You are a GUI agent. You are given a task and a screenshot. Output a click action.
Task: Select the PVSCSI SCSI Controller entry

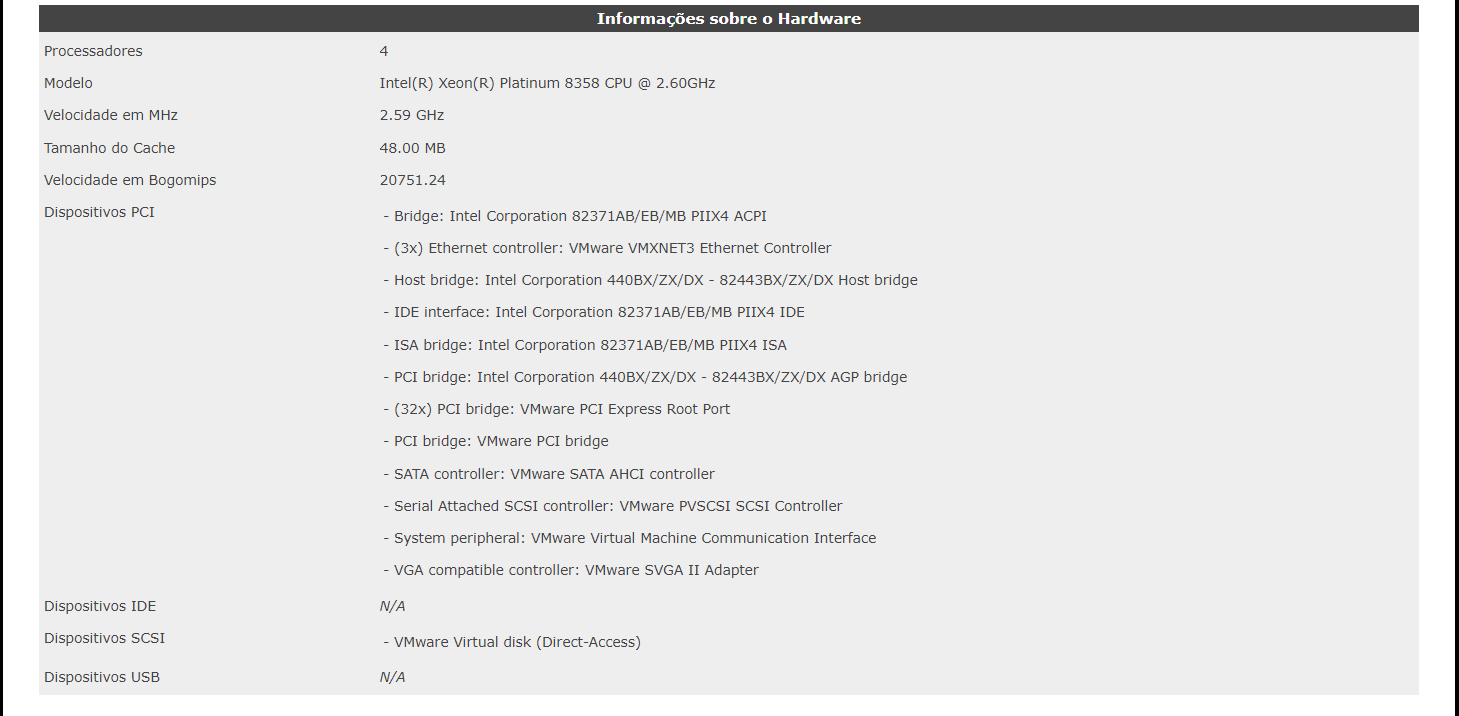tap(613, 506)
